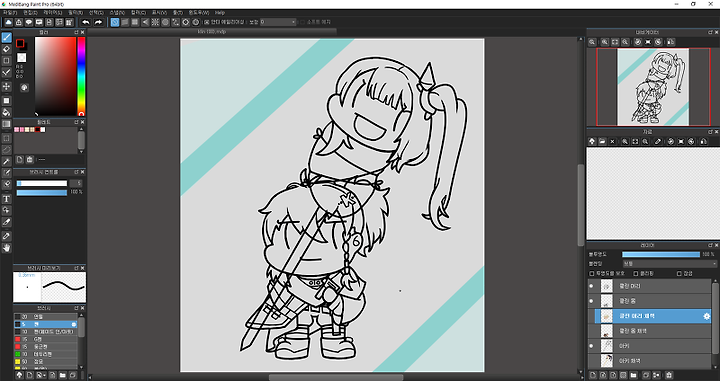Enable Protect Alpha checkbox in the Layers panel

coord(592,274)
